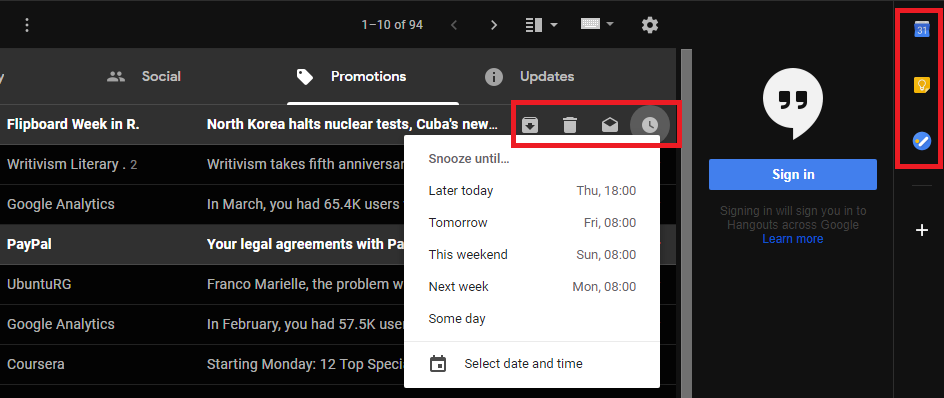944x398 pixels.
Task: Open the Google Keep side panel
Action: tap(922, 85)
